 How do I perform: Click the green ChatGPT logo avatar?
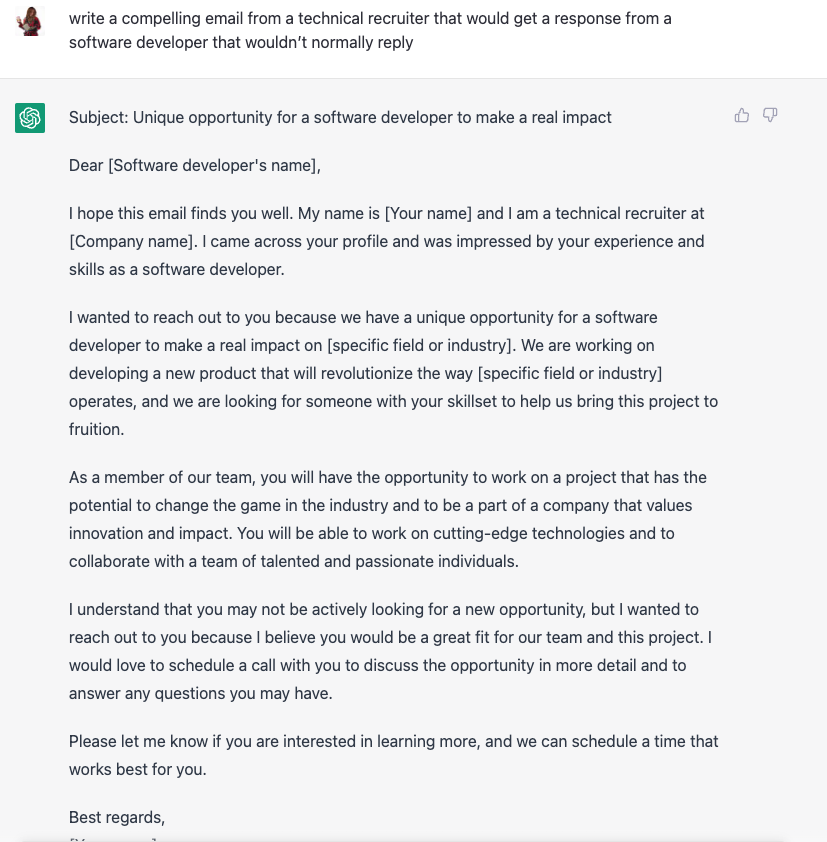click(x=30, y=118)
